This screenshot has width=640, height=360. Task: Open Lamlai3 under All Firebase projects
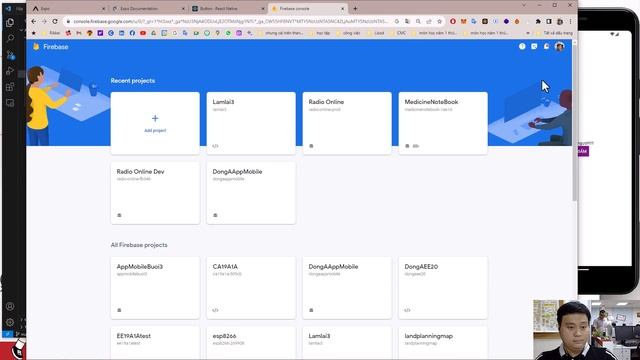click(347, 343)
